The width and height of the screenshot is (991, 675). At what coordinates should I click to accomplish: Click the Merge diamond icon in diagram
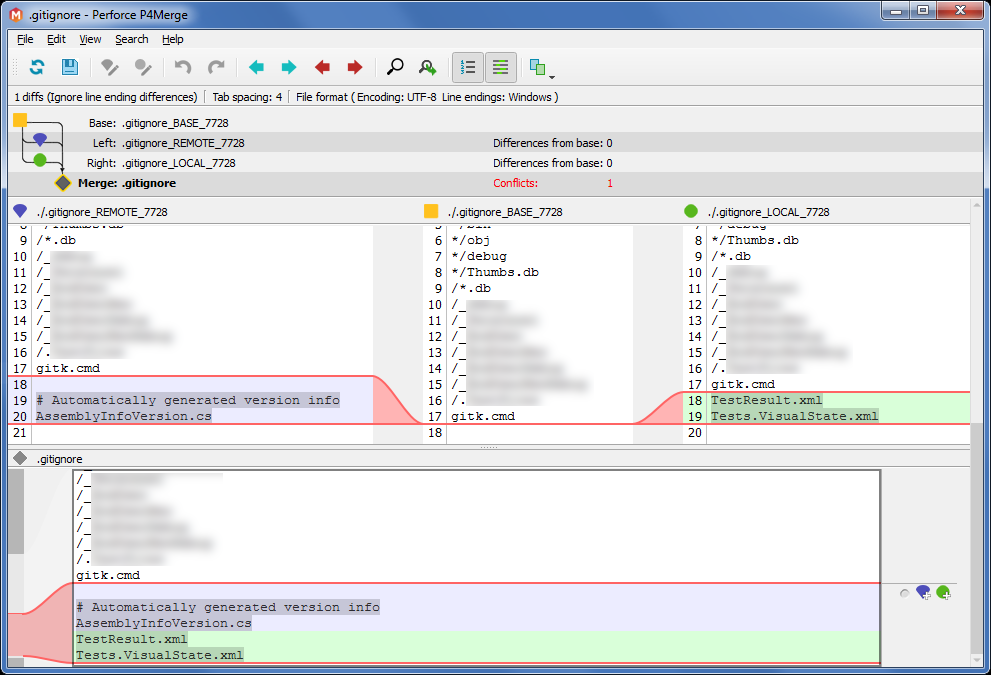click(63, 183)
